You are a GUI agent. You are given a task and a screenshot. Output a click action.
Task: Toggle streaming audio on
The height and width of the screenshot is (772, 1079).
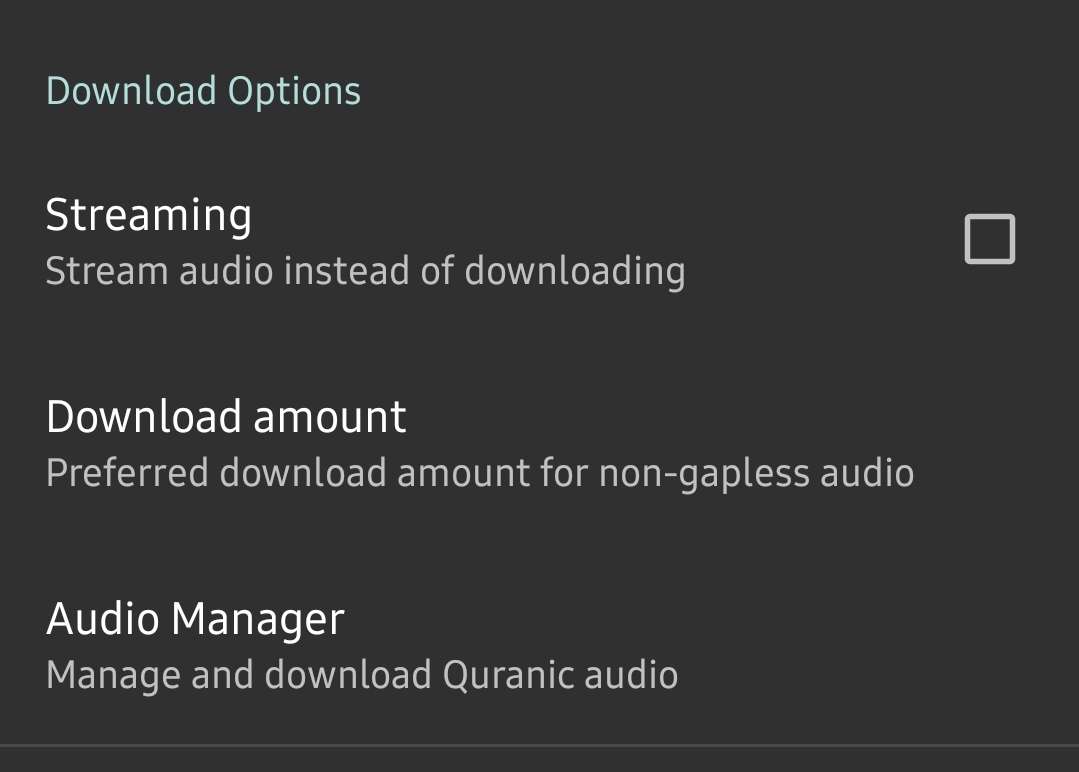990,239
